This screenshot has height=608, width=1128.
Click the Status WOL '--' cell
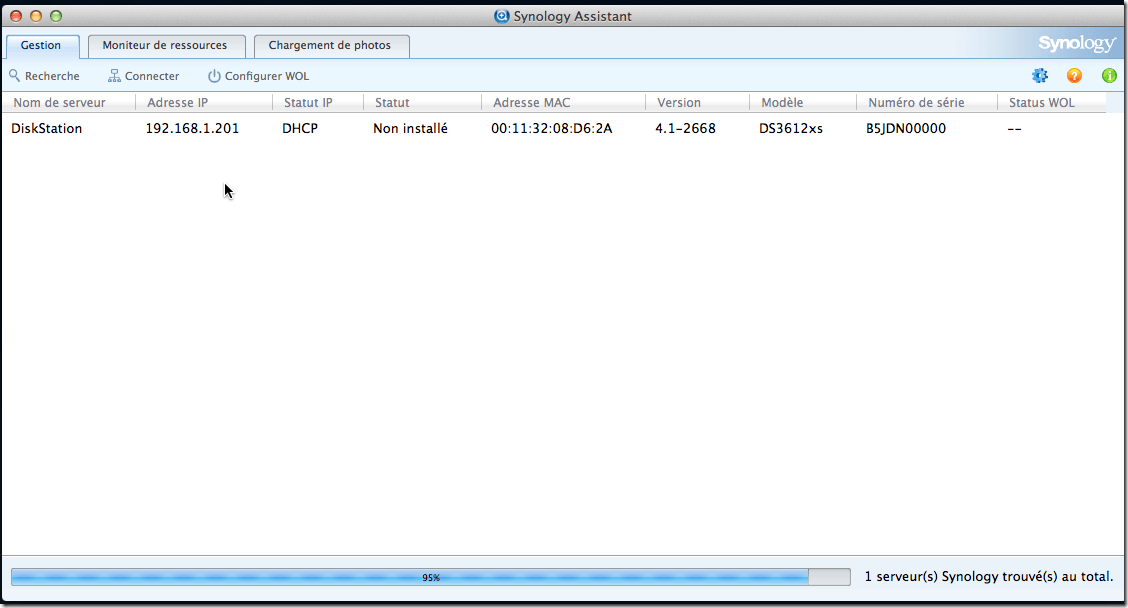(1014, 130)
